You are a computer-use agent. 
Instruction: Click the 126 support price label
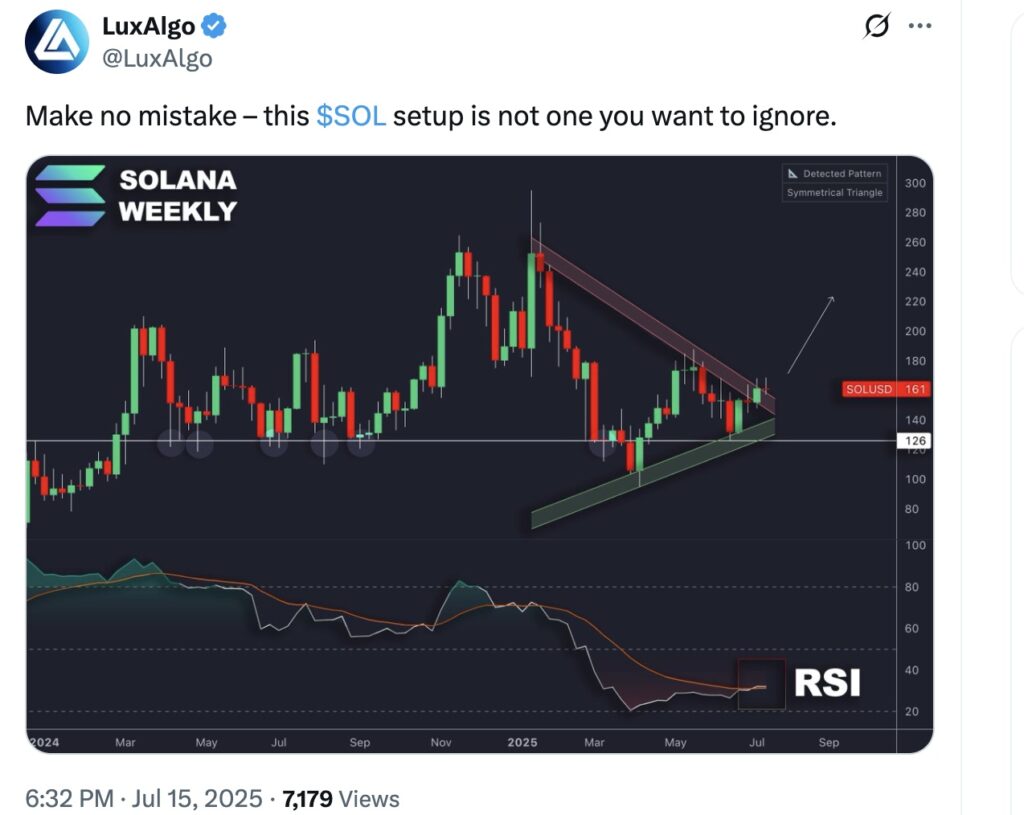pos(914,441)
